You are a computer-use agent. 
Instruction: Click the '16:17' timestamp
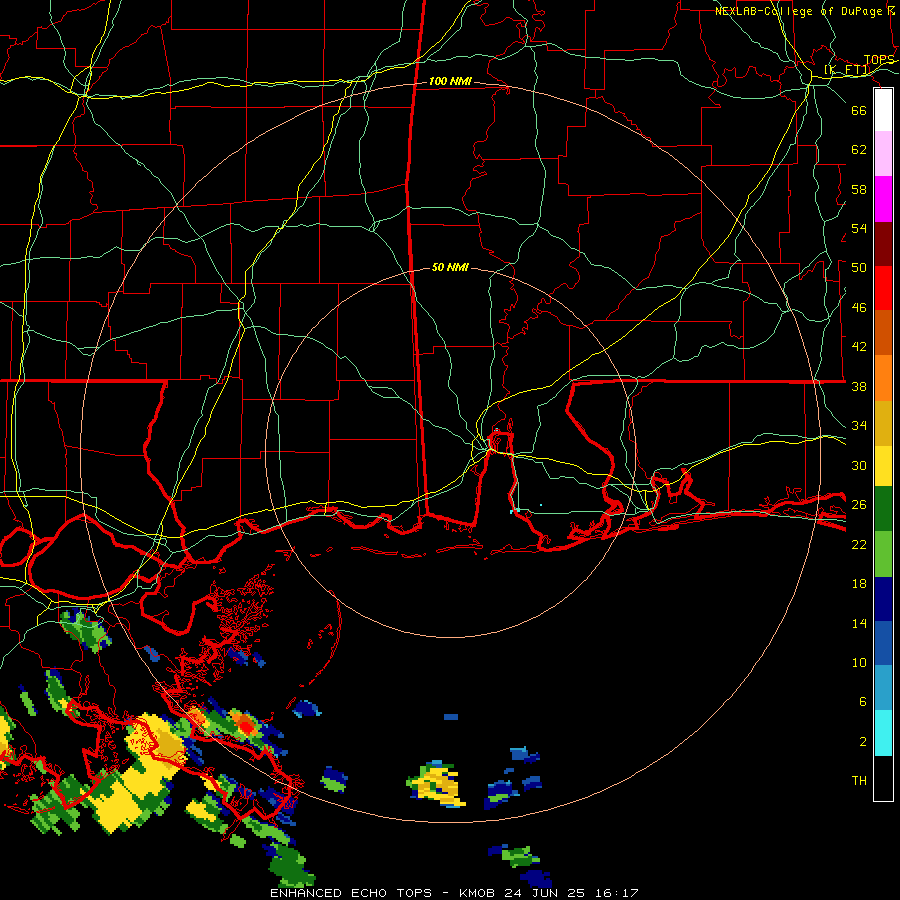[617, 893]
